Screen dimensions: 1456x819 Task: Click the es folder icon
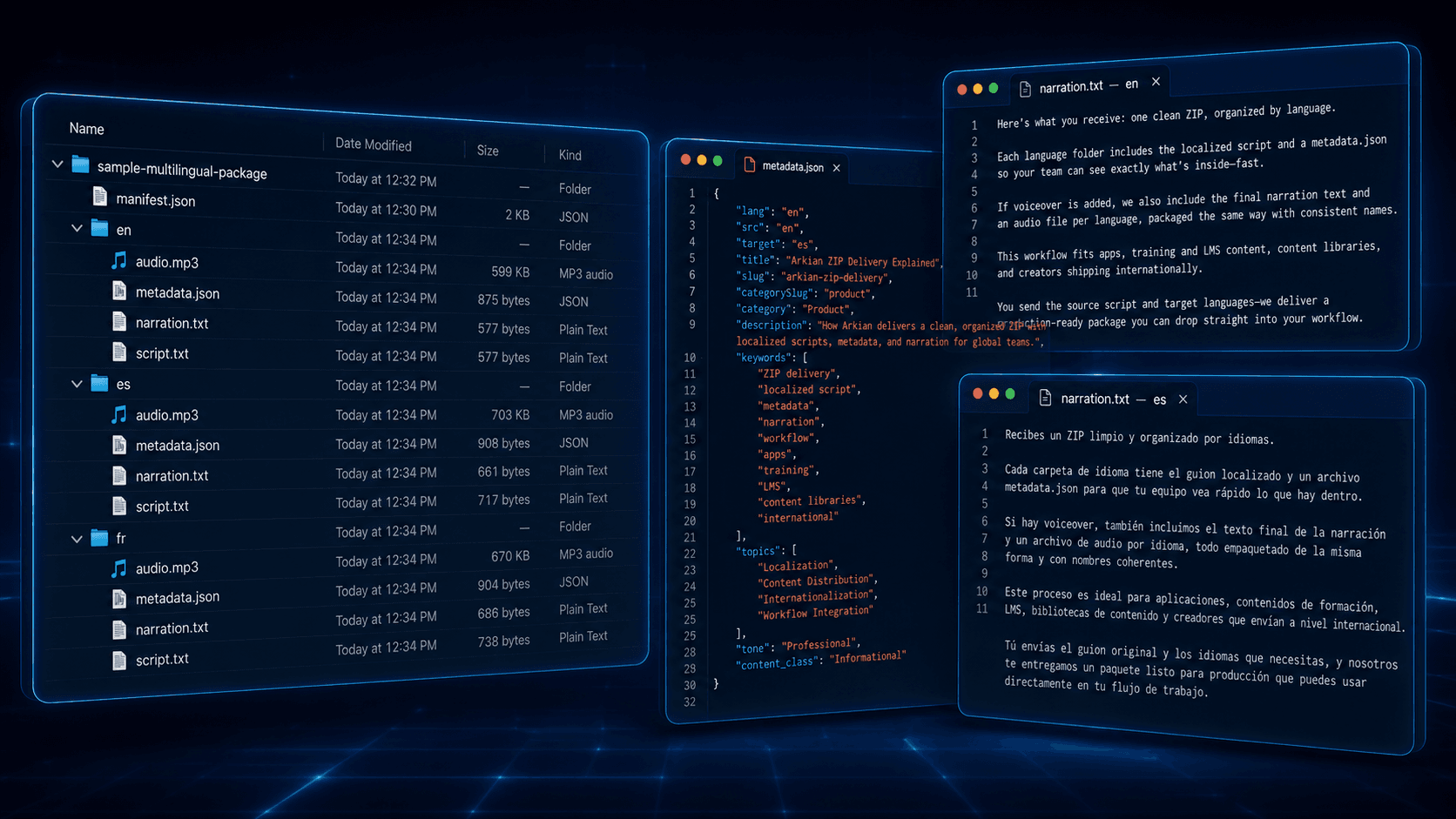click(100, 383)
